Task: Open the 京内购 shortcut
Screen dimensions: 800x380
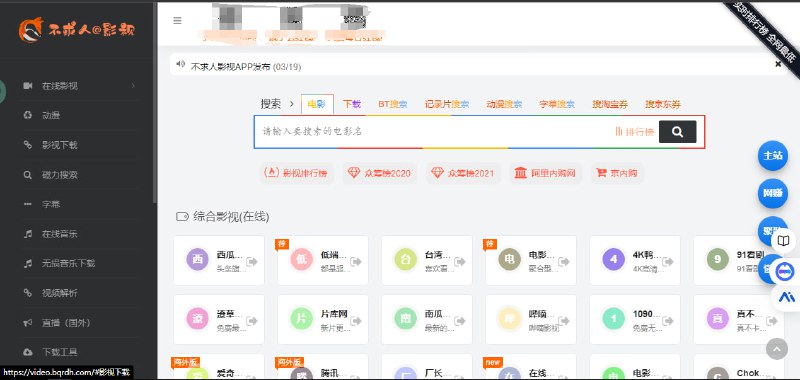Action: pos(617,173)
